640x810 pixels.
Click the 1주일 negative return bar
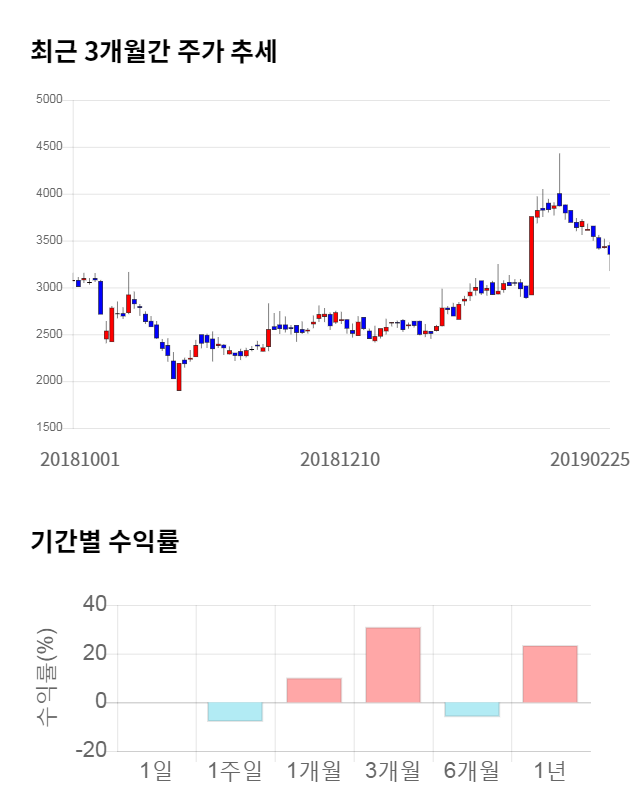coord(235,711)
